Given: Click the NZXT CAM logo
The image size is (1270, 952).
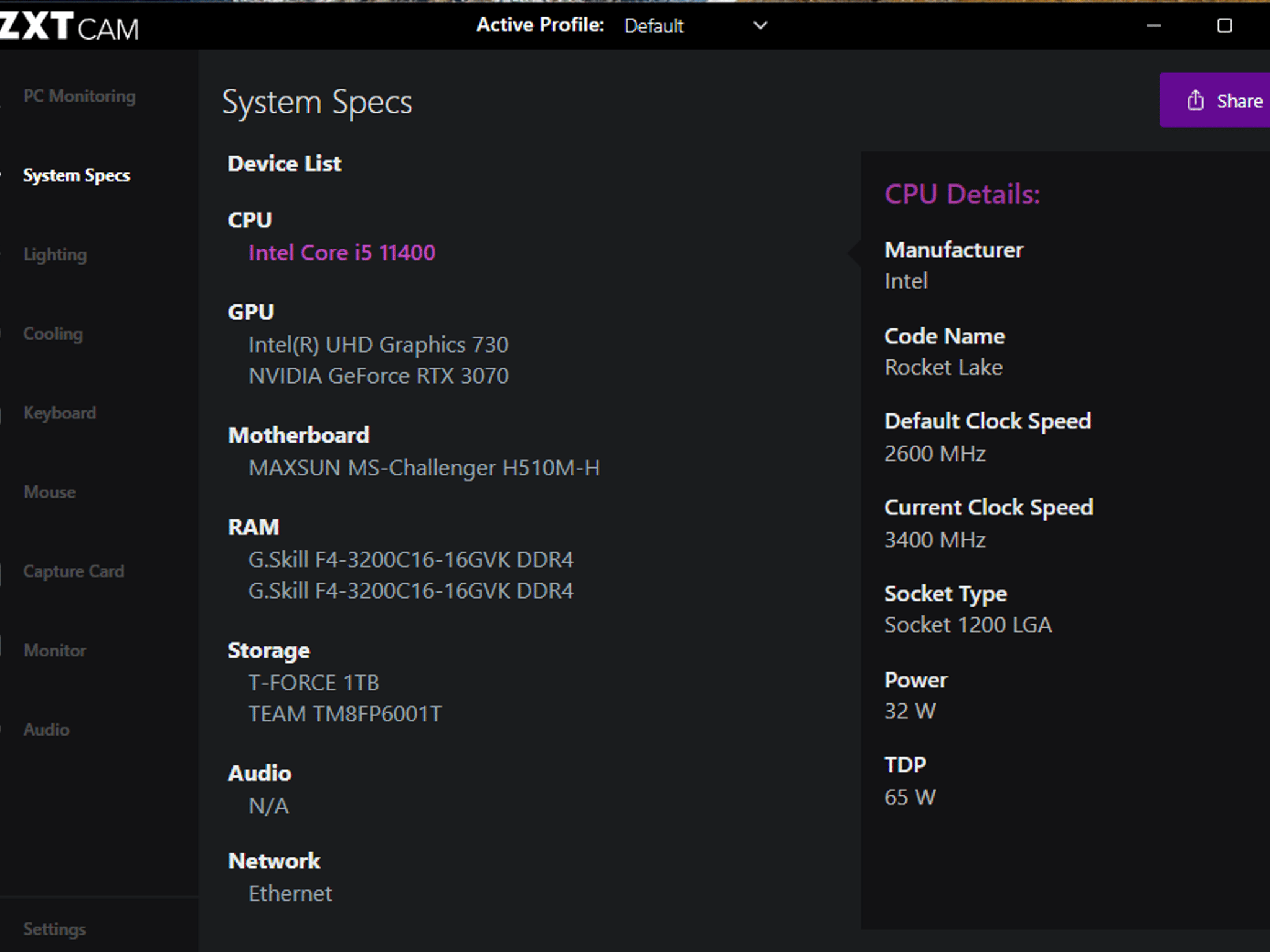Looking at the screenshot, I should coord(69,27).
